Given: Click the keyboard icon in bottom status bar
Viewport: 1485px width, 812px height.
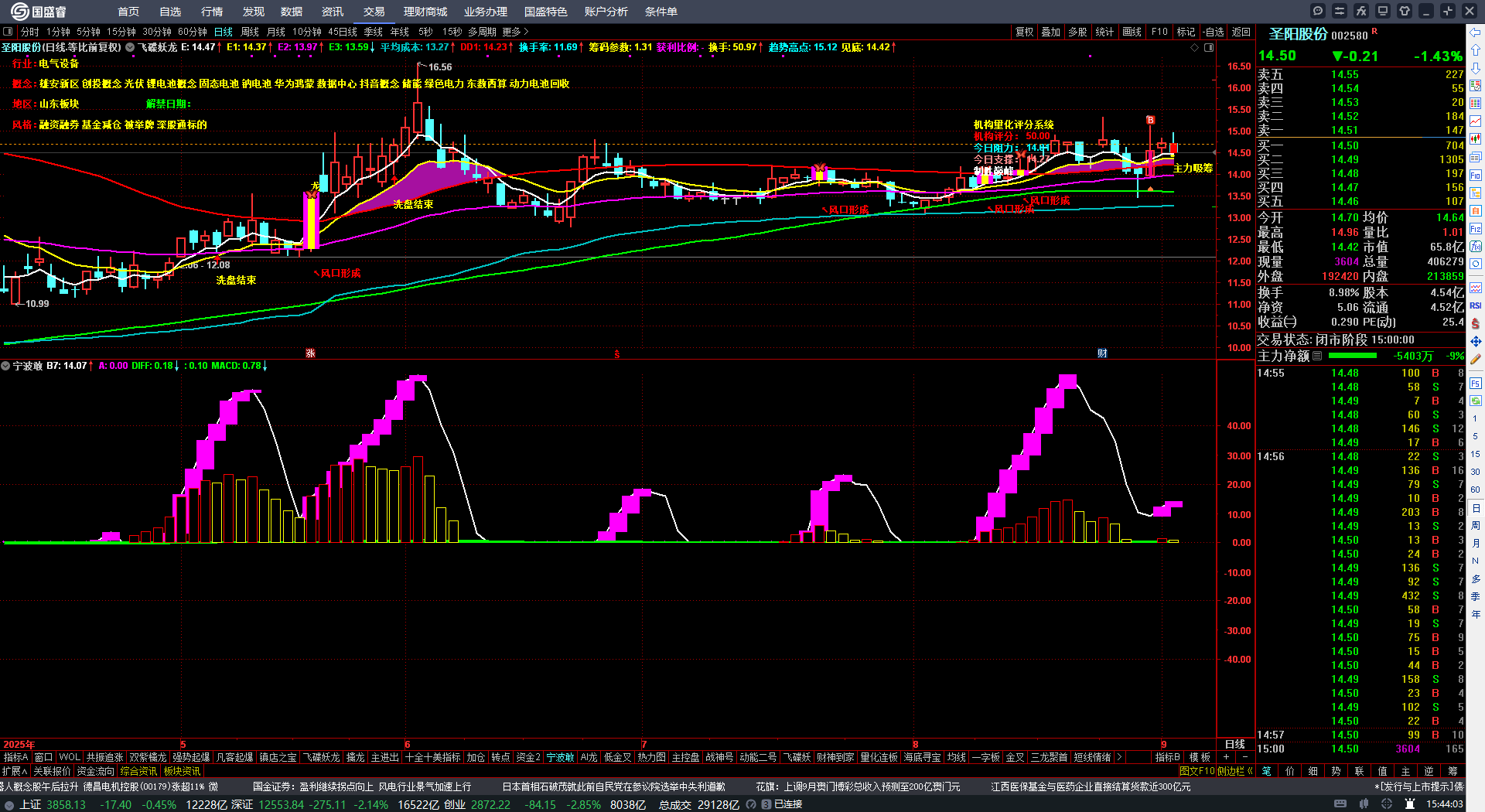Looking at the screenshot, I should [1340, 804].
